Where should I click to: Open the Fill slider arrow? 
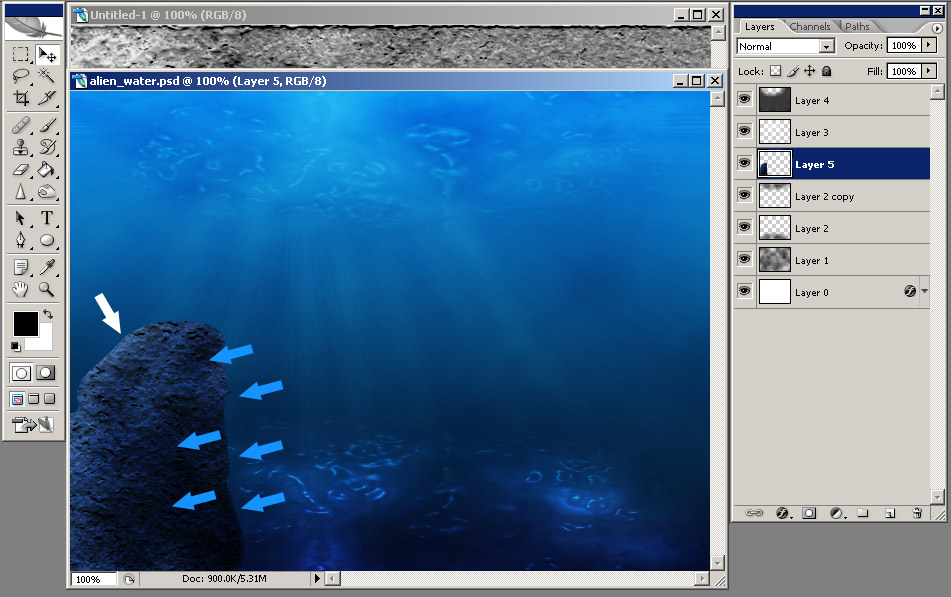click(x=929, y=71)
